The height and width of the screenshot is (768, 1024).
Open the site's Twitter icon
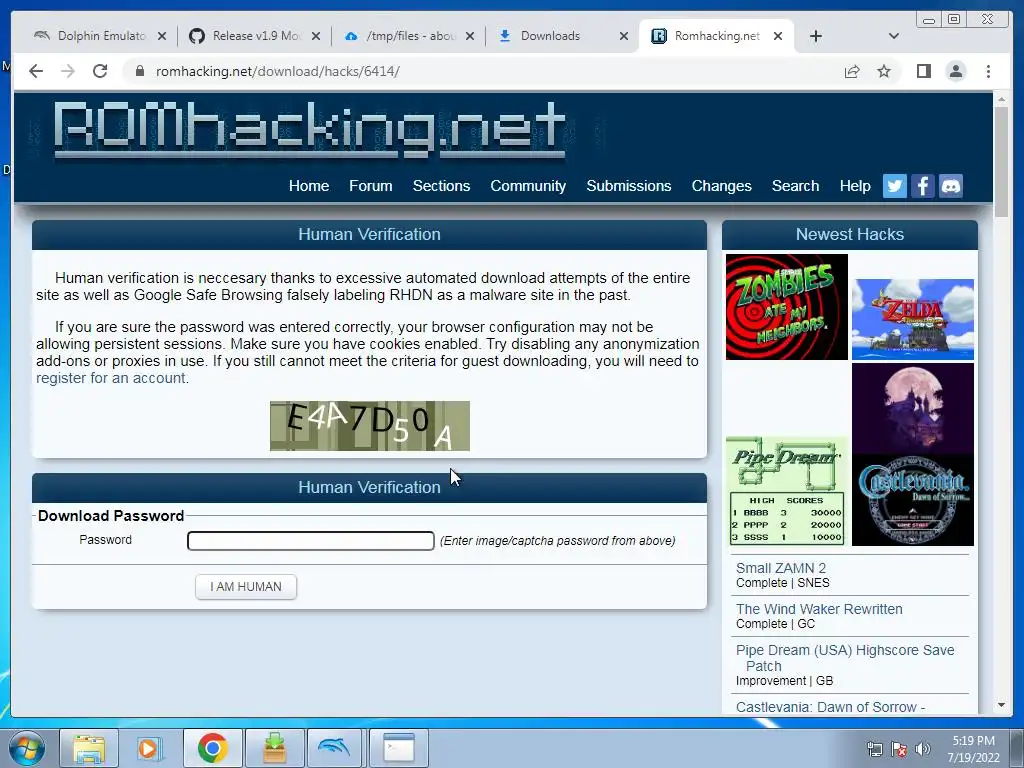pos(895,186)
